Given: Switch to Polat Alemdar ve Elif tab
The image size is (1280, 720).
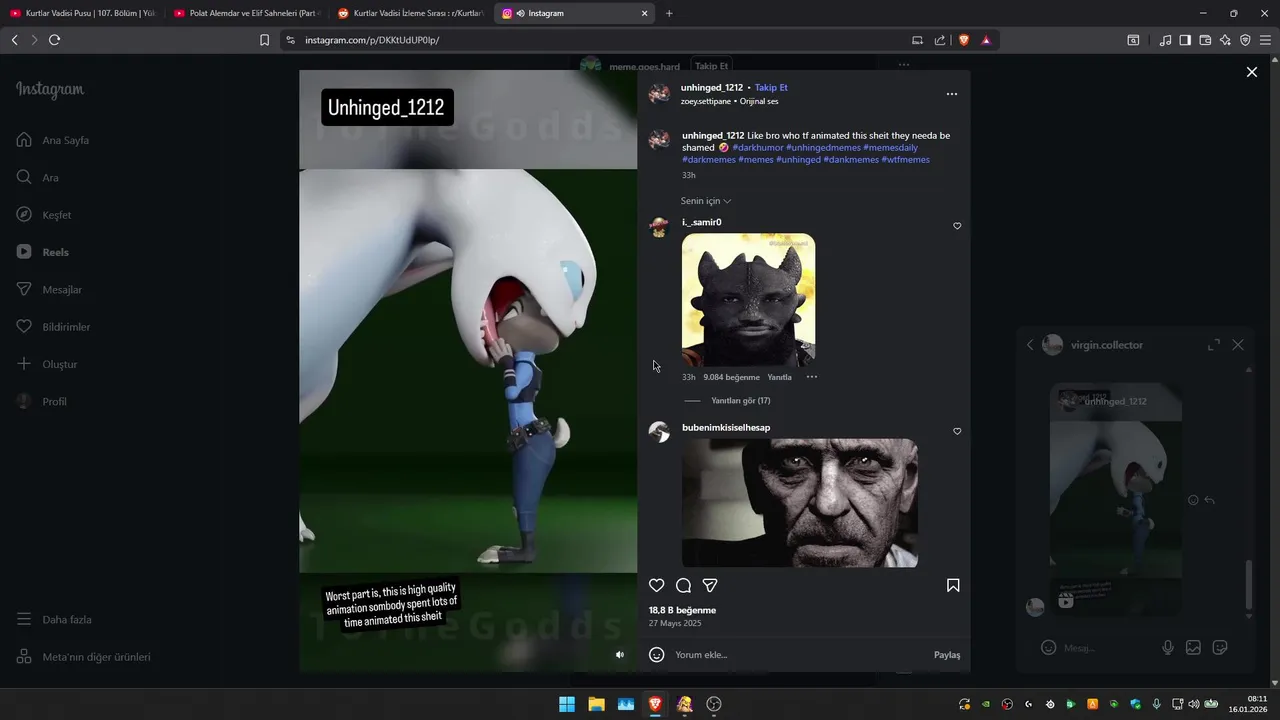Looking at the screenshot, I should point(246,13).
